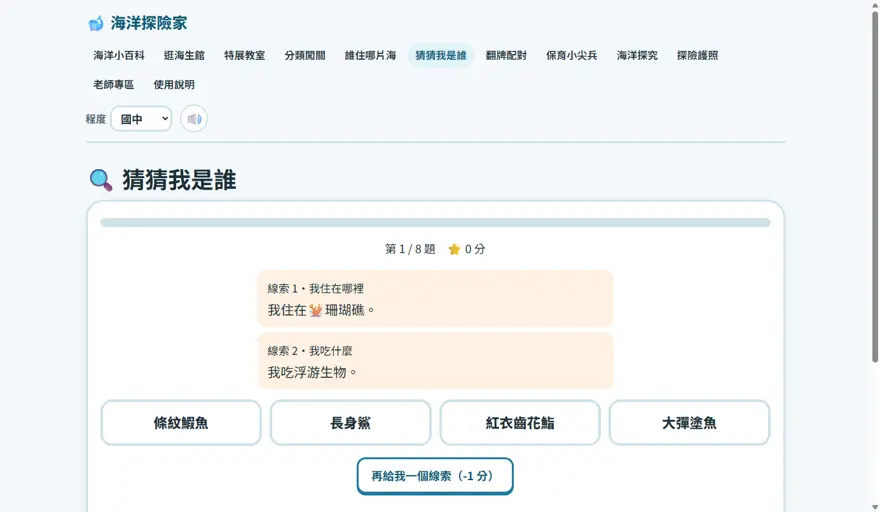Click the quiz progress bar
This screenshot has height=512, width=880.
[x=435, y=222]
